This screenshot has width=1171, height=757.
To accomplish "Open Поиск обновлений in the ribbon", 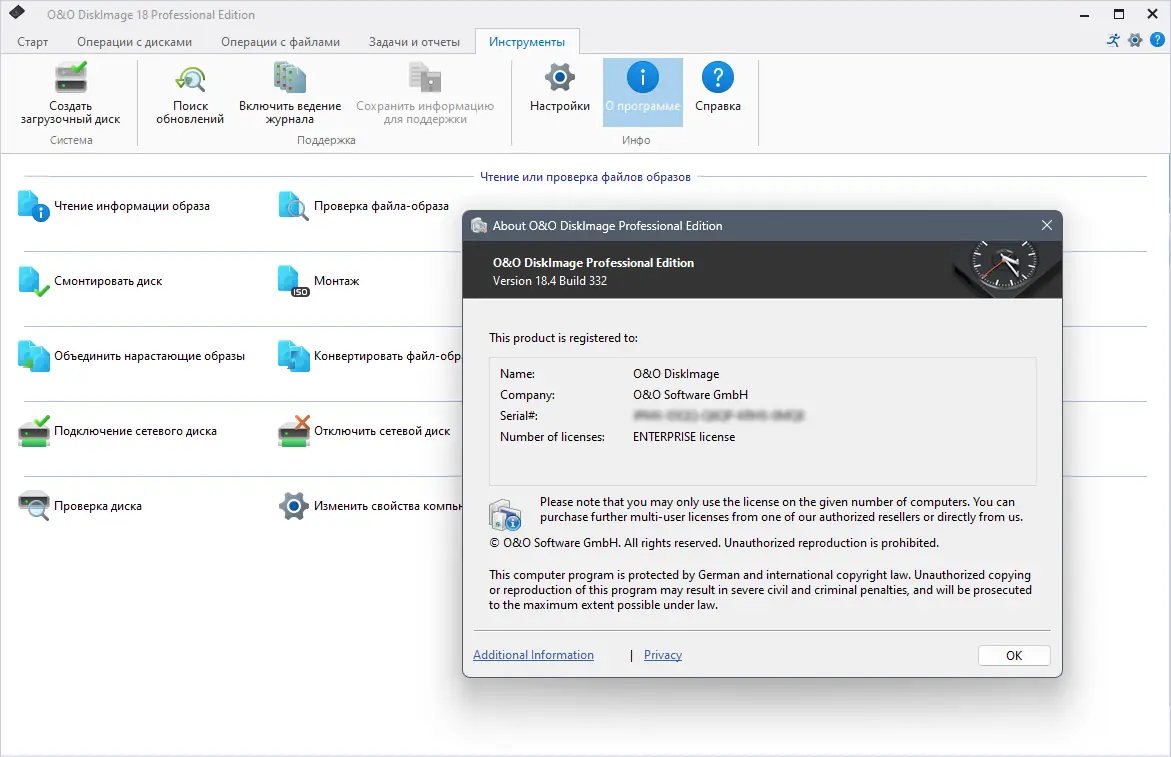I will click(190, 93).
